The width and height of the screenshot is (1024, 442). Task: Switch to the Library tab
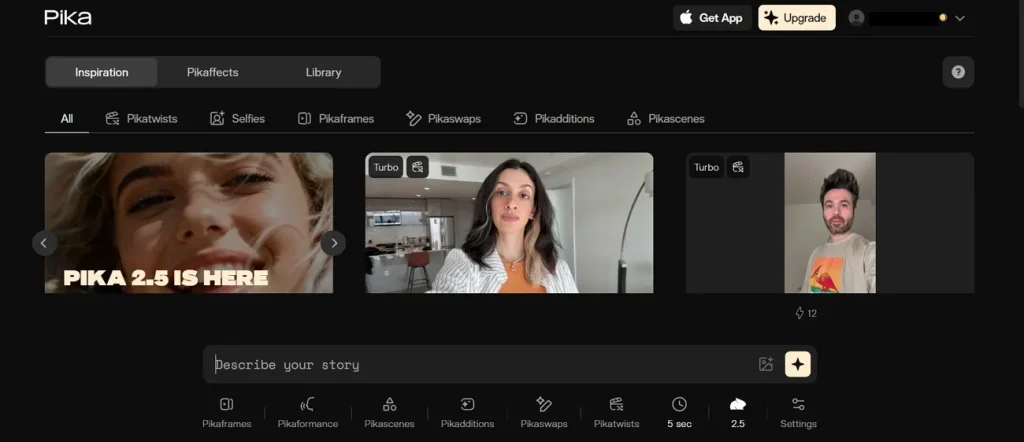click(323, 72)
